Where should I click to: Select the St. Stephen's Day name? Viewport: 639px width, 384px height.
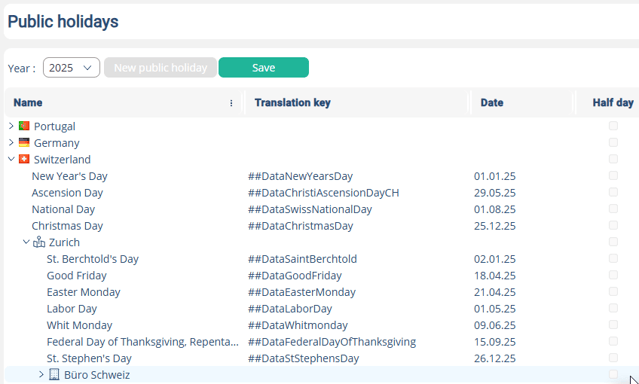coord(89,358)
